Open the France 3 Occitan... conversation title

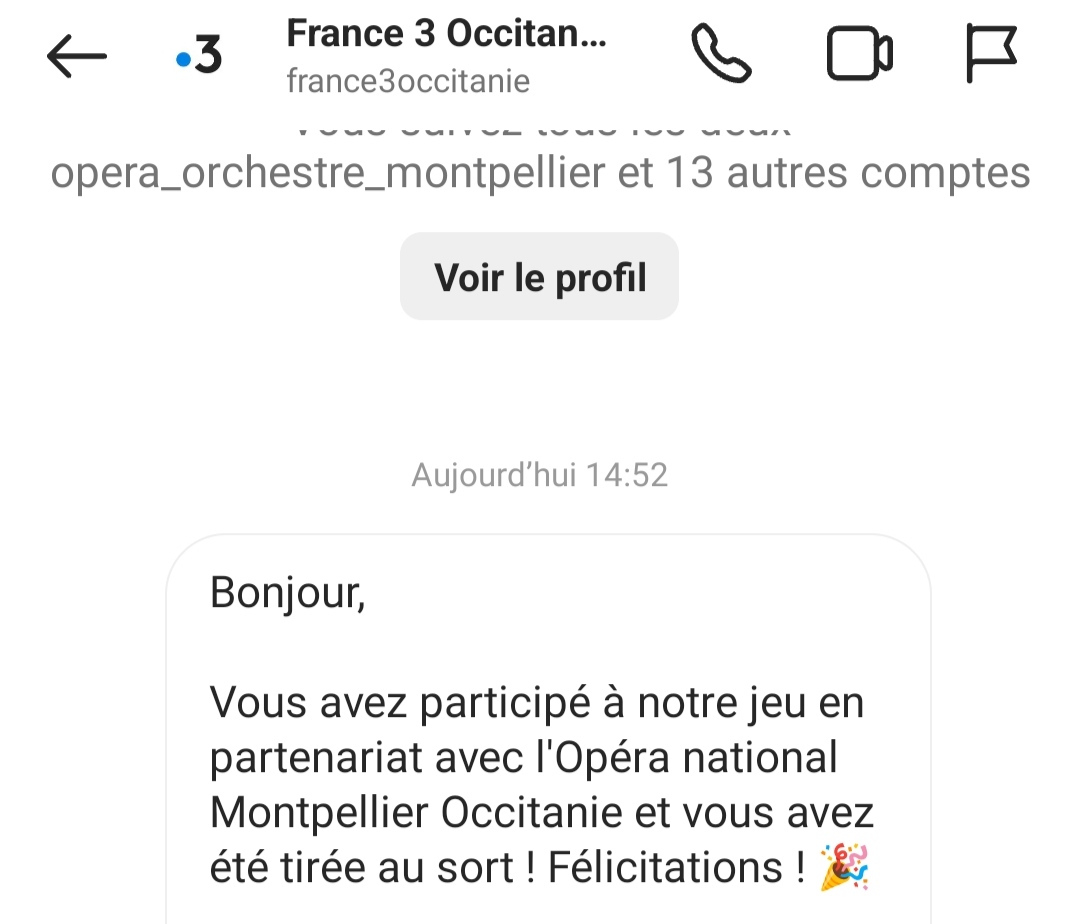446,33
